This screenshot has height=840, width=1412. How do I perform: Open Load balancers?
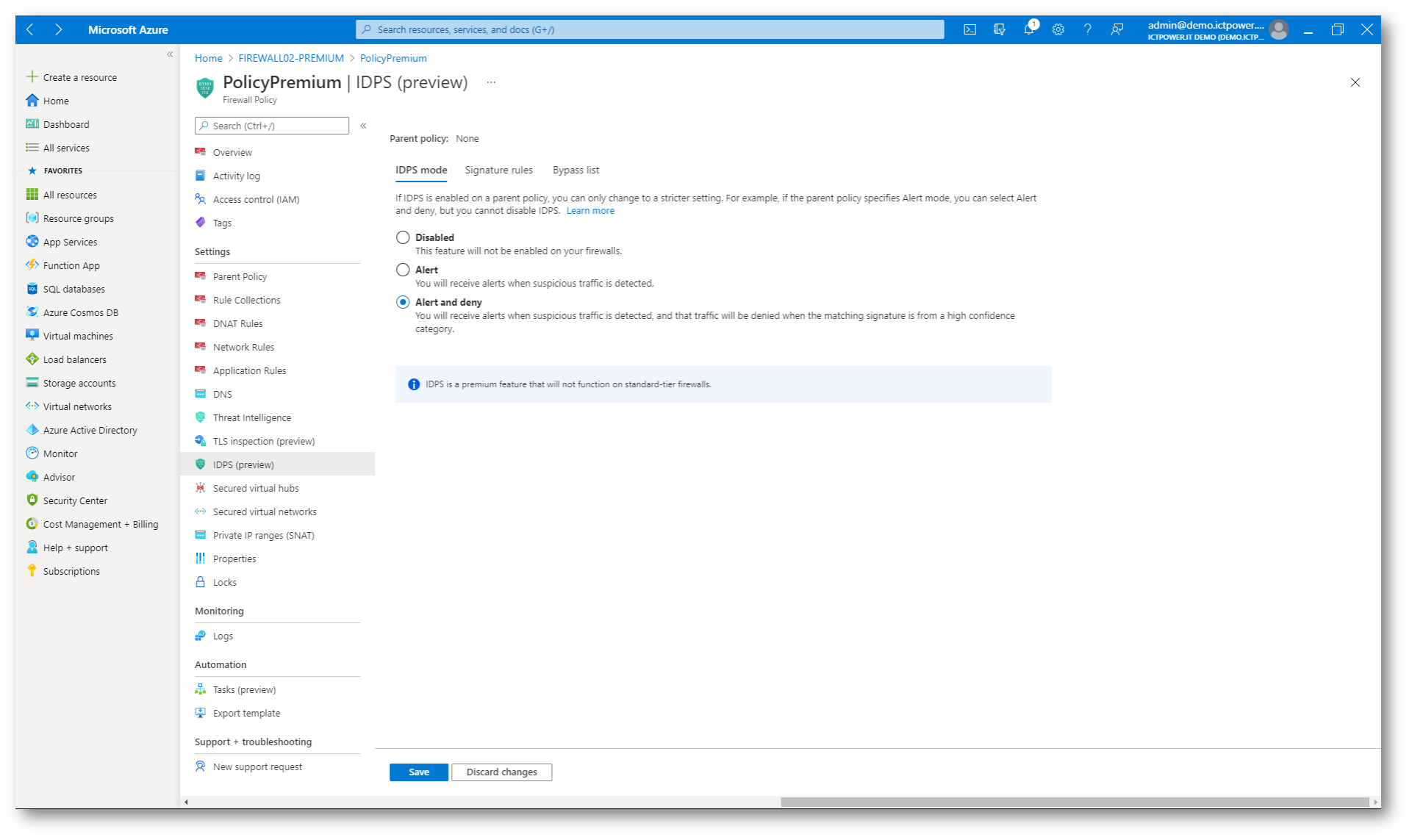click(74, 359)
